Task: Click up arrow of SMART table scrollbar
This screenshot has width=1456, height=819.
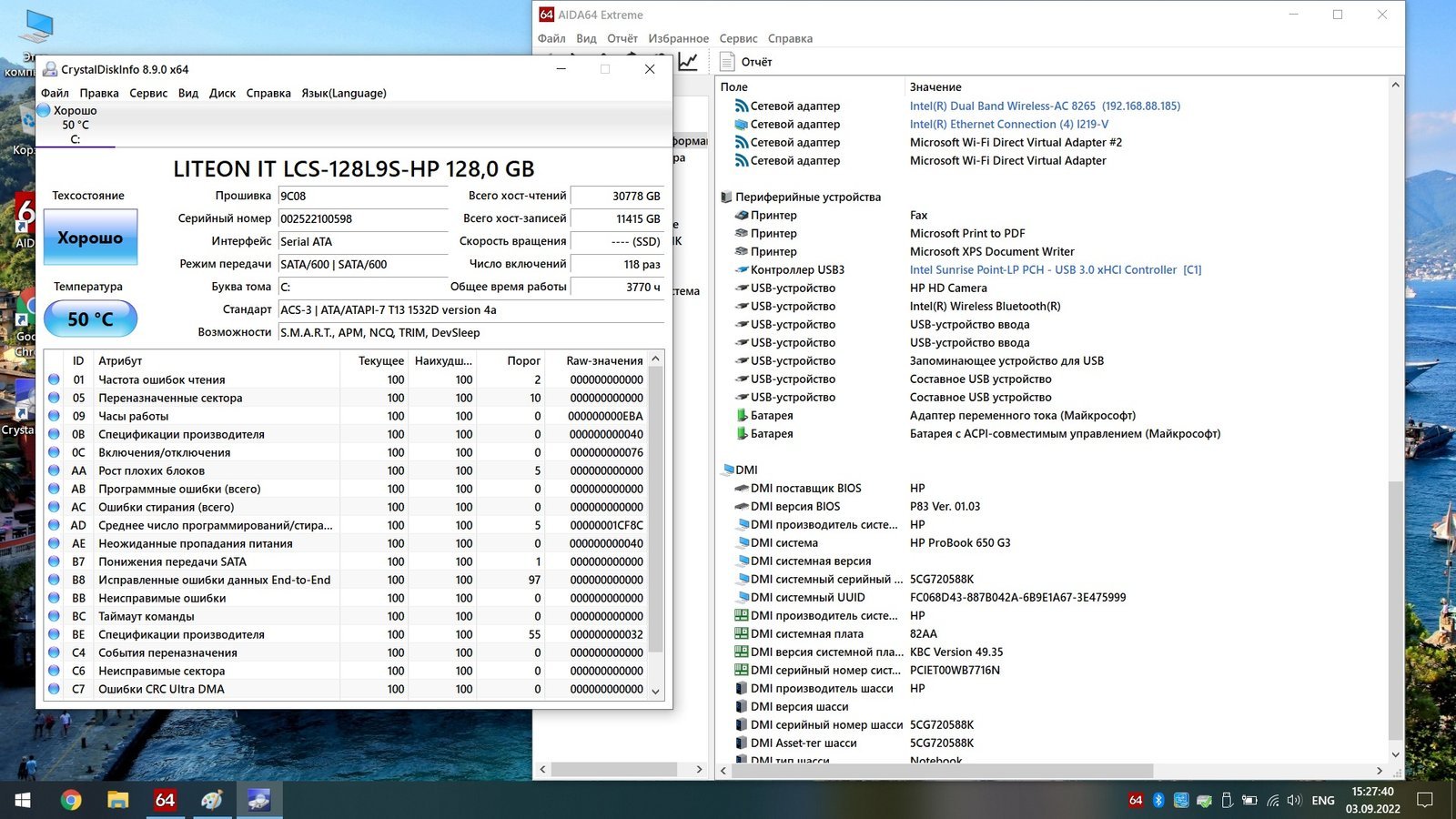Action: pyautogui.click(x=655, y=359)
